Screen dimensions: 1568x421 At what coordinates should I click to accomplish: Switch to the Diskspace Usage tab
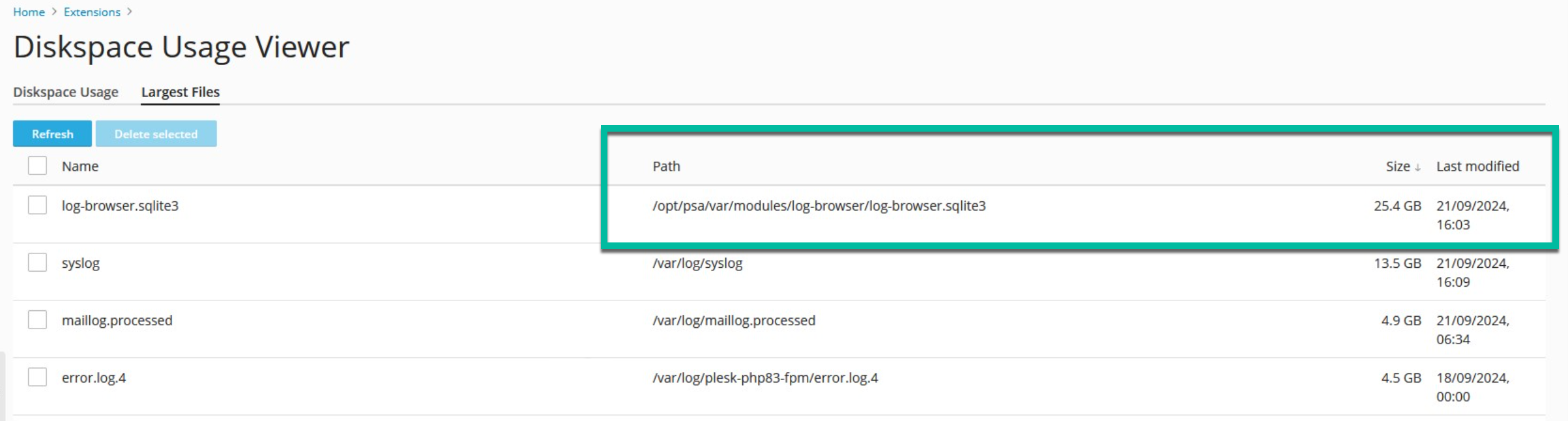click(66, 92)
